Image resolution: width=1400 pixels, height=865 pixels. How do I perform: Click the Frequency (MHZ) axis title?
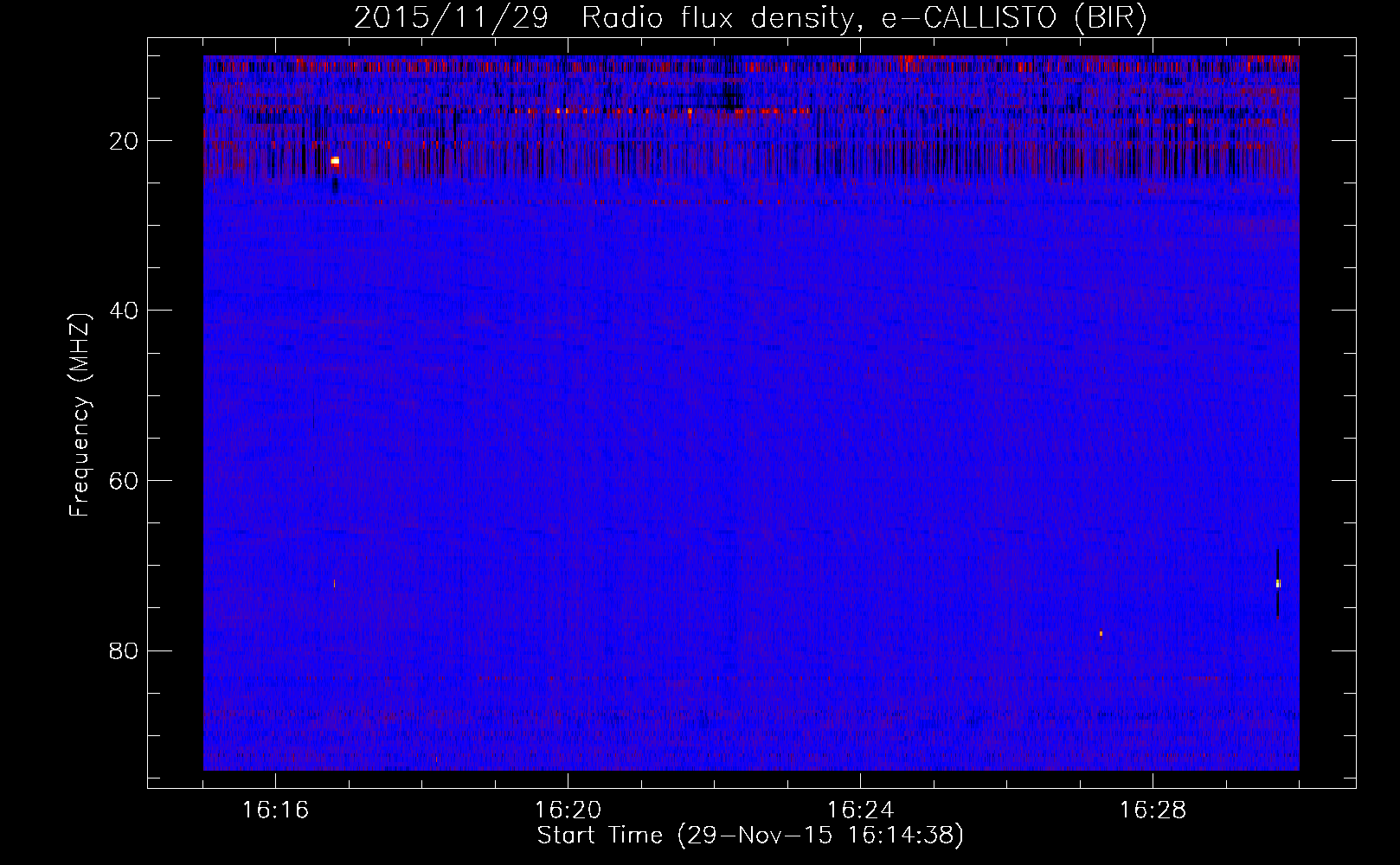[80, 415]
